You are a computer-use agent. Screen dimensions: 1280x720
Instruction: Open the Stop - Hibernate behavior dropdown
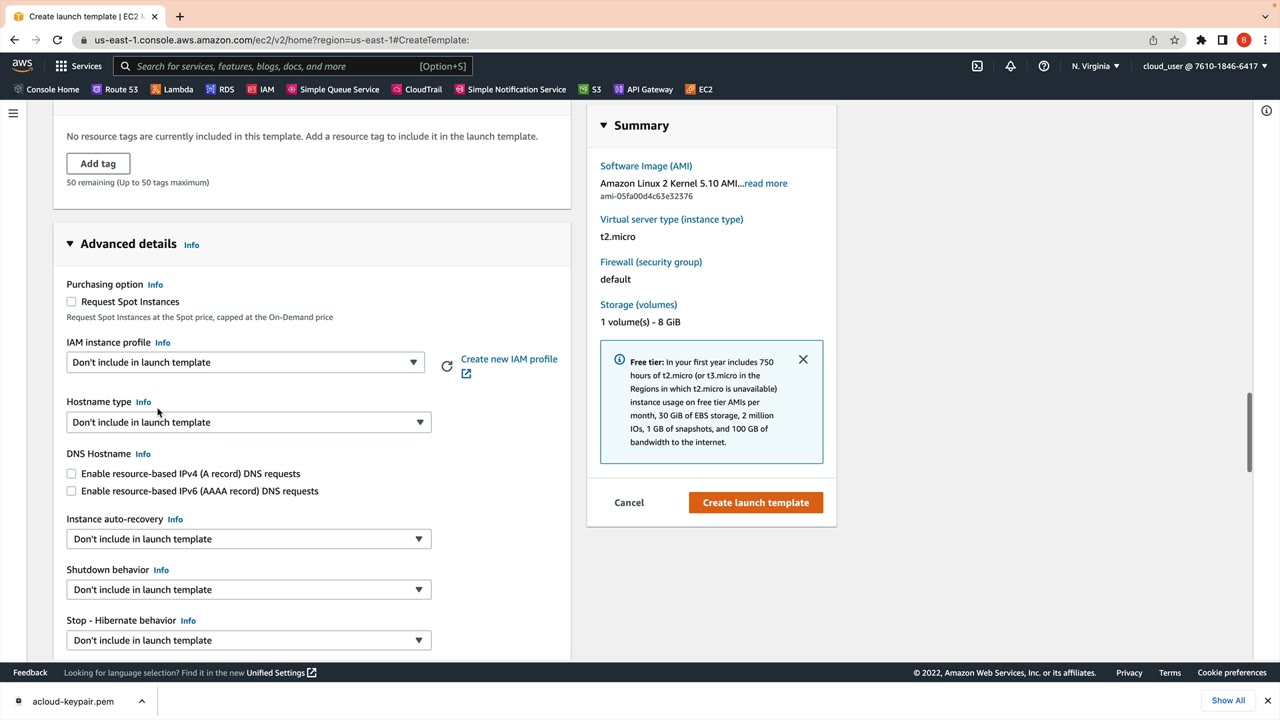click(x=249, y=640)
